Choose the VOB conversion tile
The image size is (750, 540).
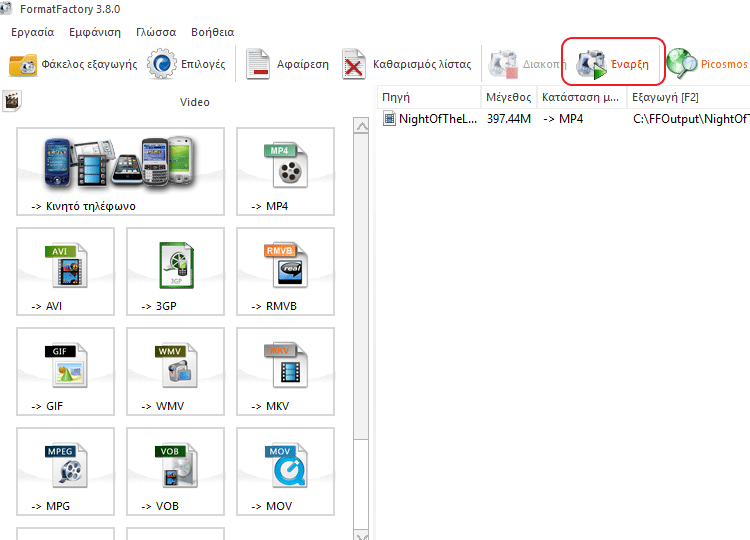click(175, 471)
